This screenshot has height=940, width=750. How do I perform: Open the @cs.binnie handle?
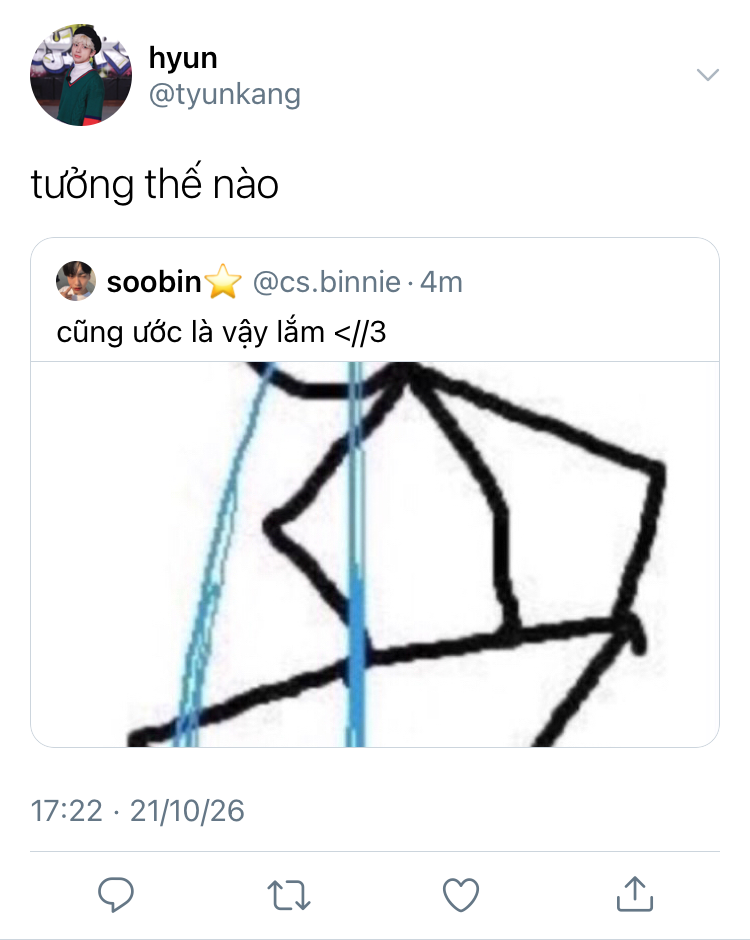point(327,282)
